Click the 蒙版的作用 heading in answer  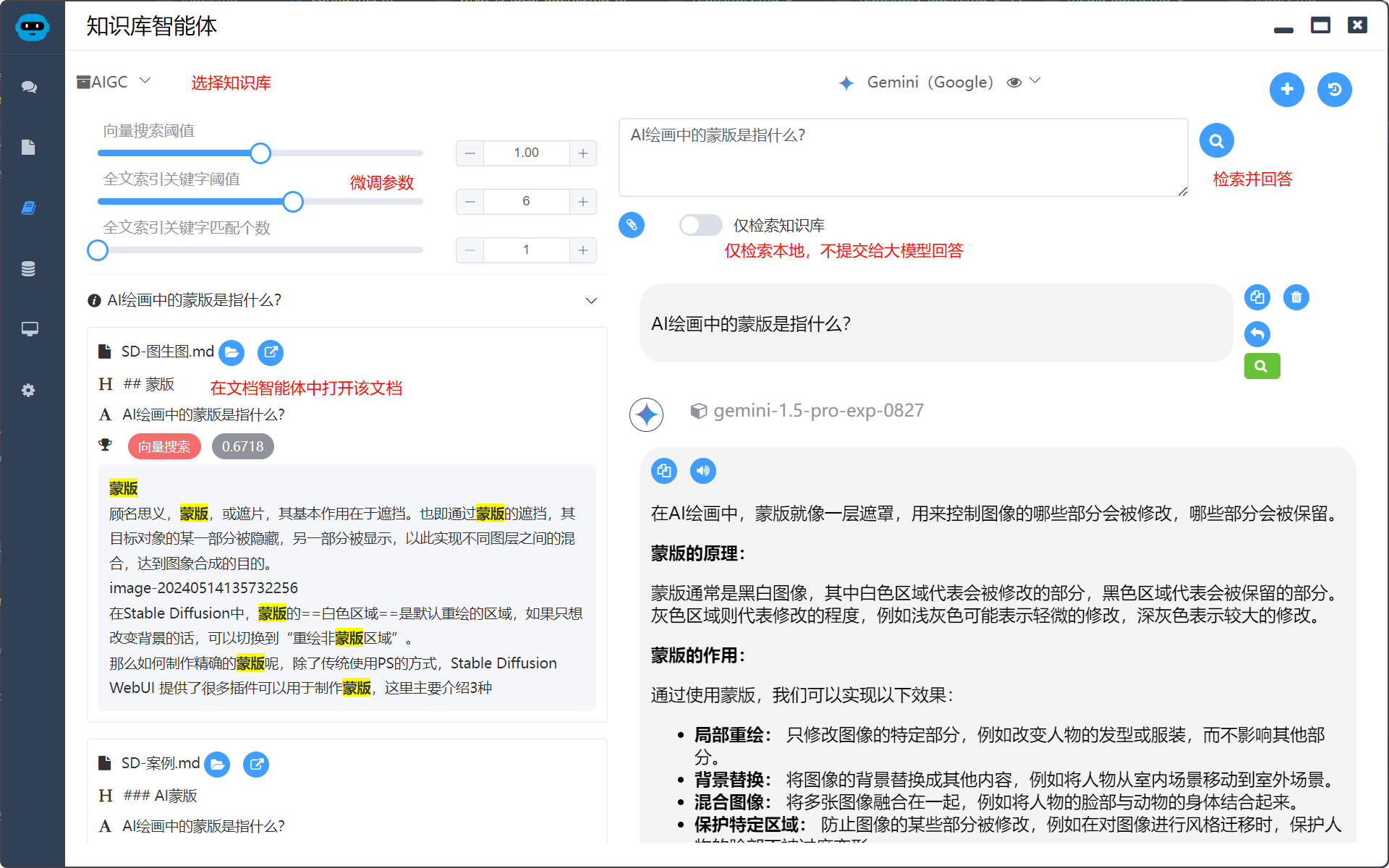697,655
